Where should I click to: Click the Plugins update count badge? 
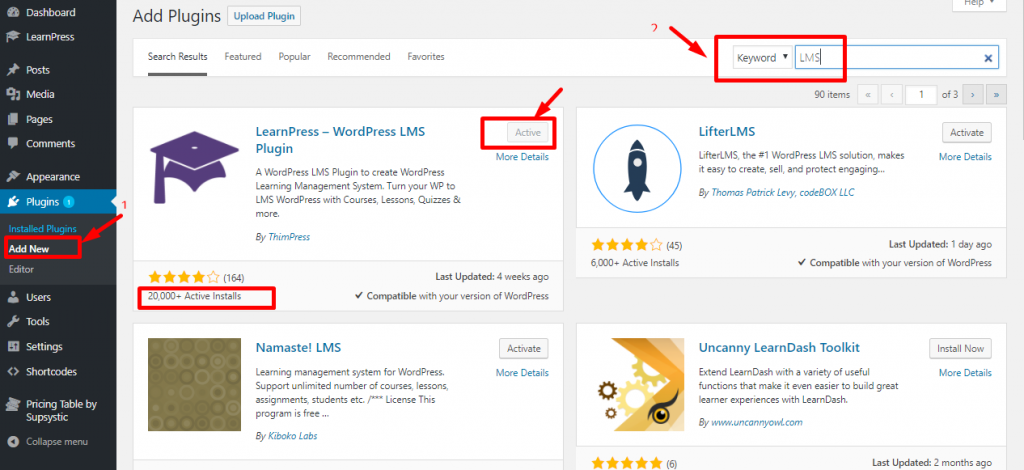(69, 202)
